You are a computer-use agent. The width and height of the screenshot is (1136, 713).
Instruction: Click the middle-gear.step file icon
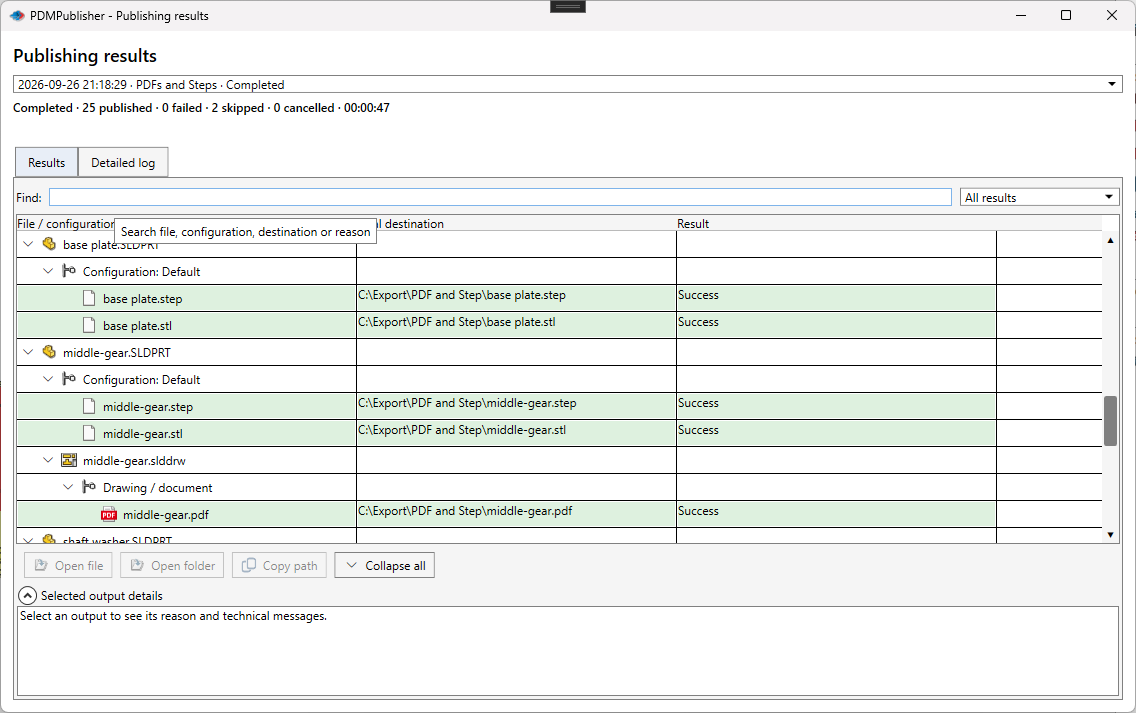coord(89,406)
